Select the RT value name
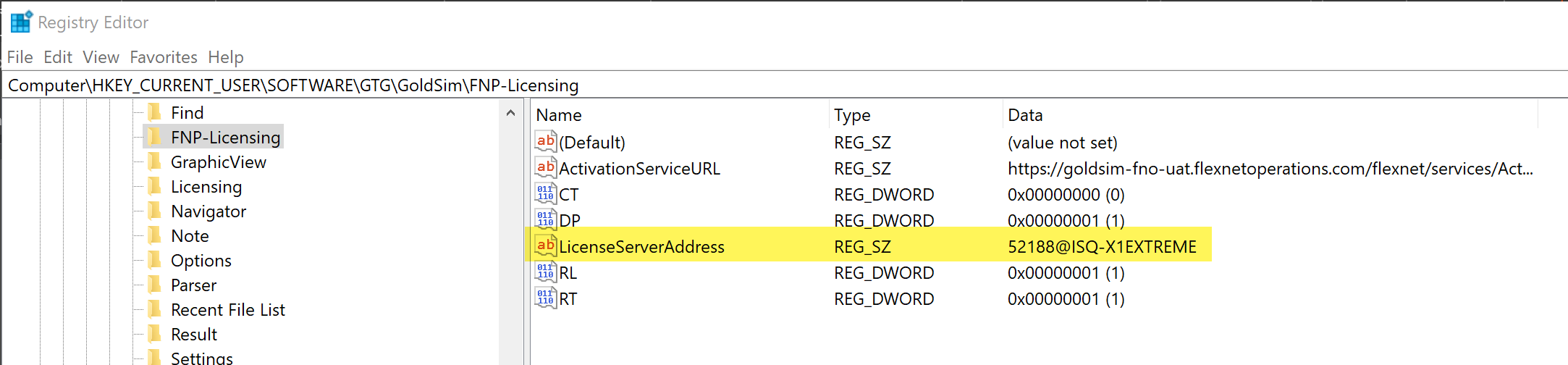The height and width of the screenshot is (365, 1568). point(568,299)
